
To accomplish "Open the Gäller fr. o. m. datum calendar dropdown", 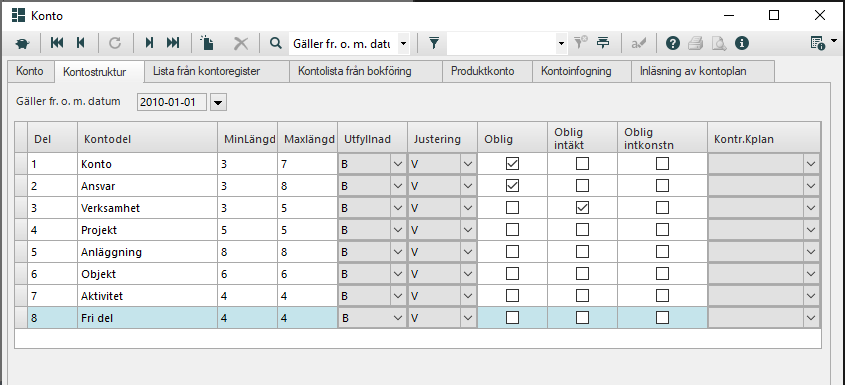I will pyautogui.click(x=218, y=102).
